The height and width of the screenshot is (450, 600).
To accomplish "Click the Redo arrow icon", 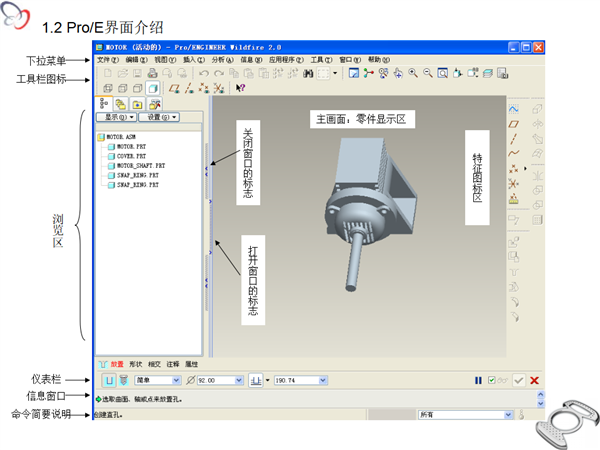I will pos(219,73).
